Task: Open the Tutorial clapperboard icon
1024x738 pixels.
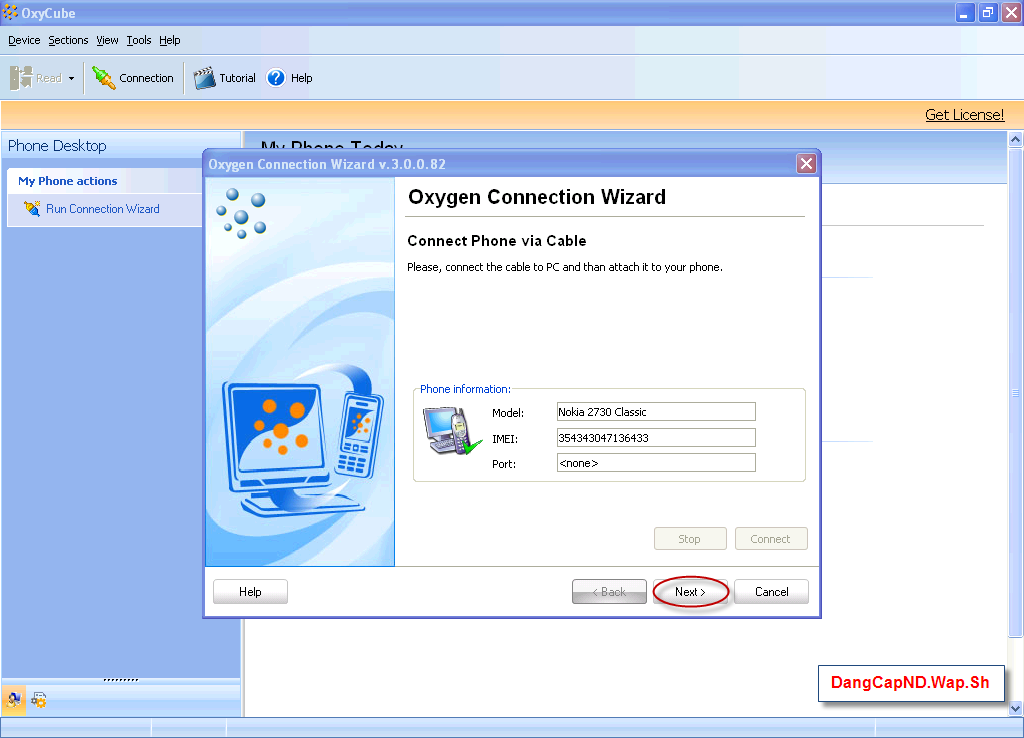Action: point(204,78)
